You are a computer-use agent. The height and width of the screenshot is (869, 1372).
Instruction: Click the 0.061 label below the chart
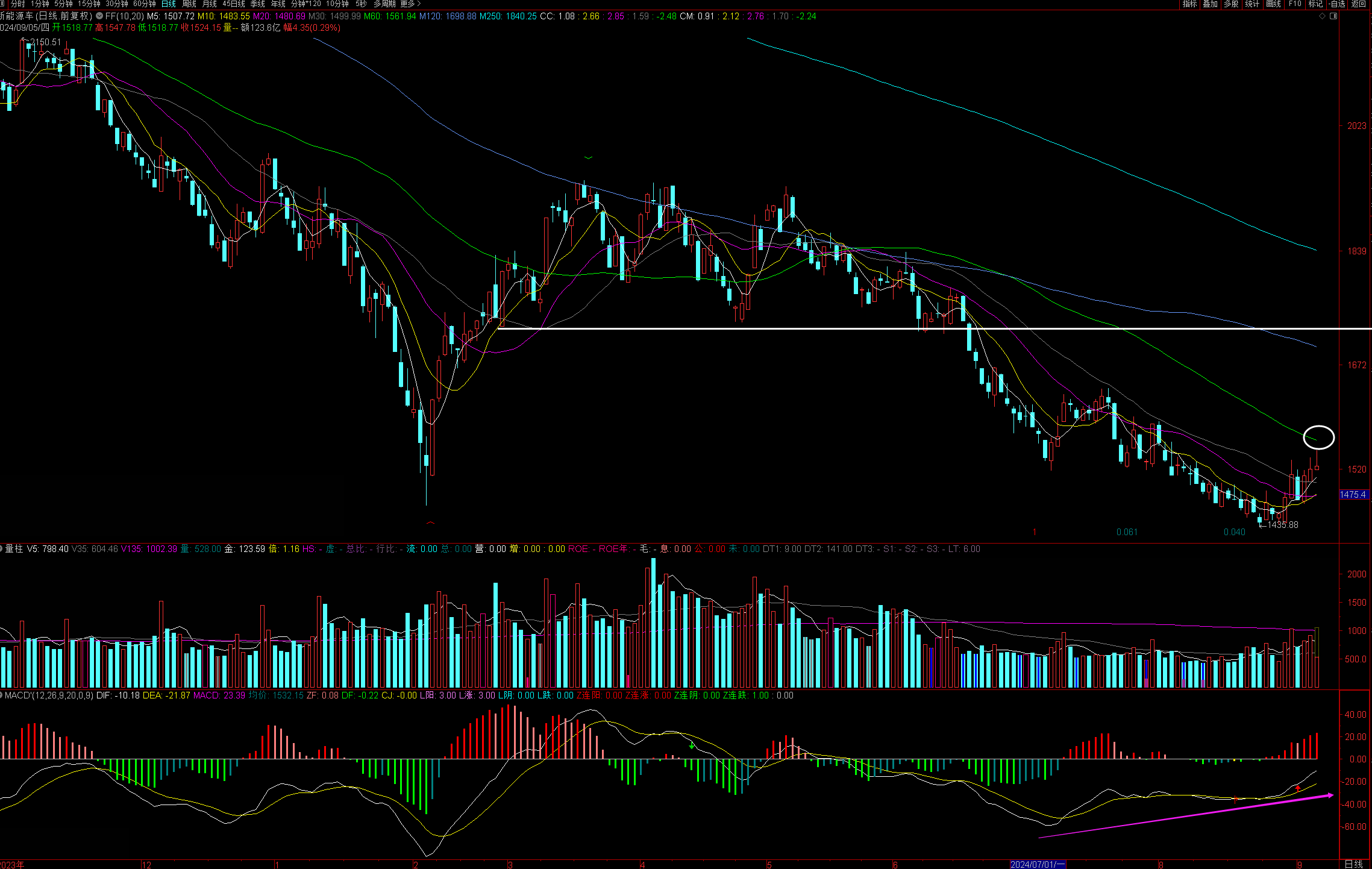tap(1127, 532)
